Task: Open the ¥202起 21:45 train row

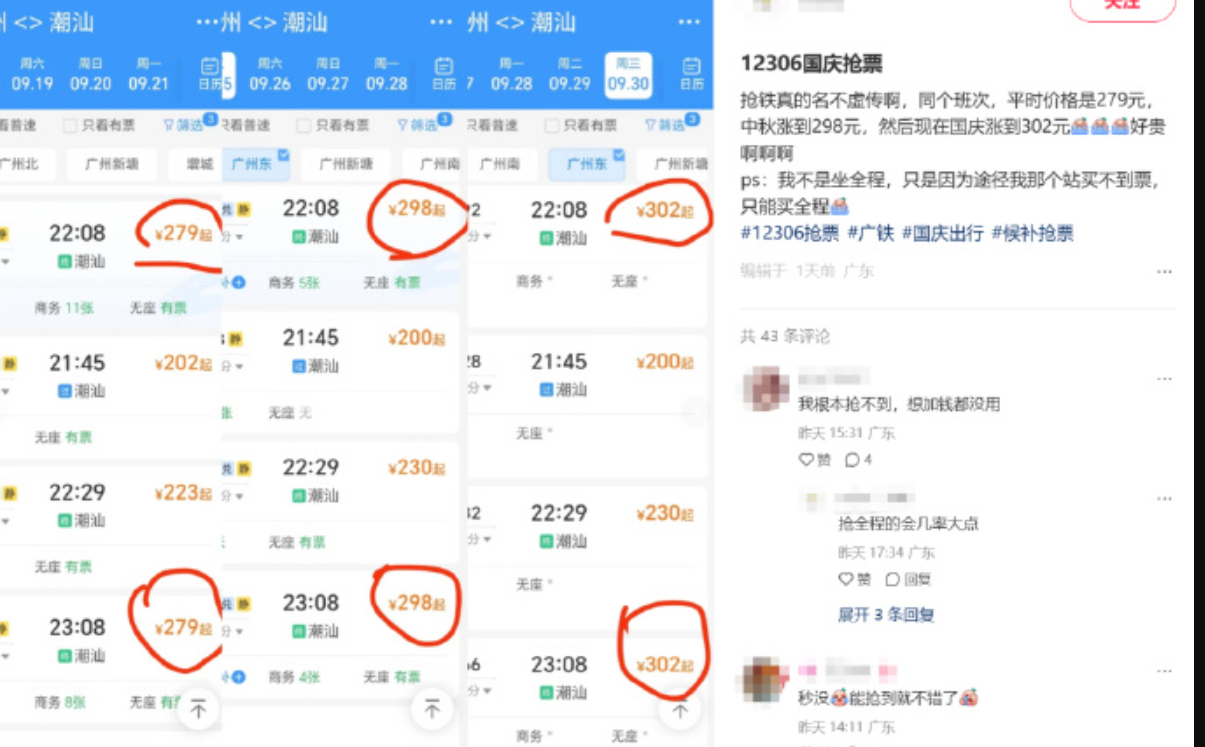Action: tap(110, 395)
